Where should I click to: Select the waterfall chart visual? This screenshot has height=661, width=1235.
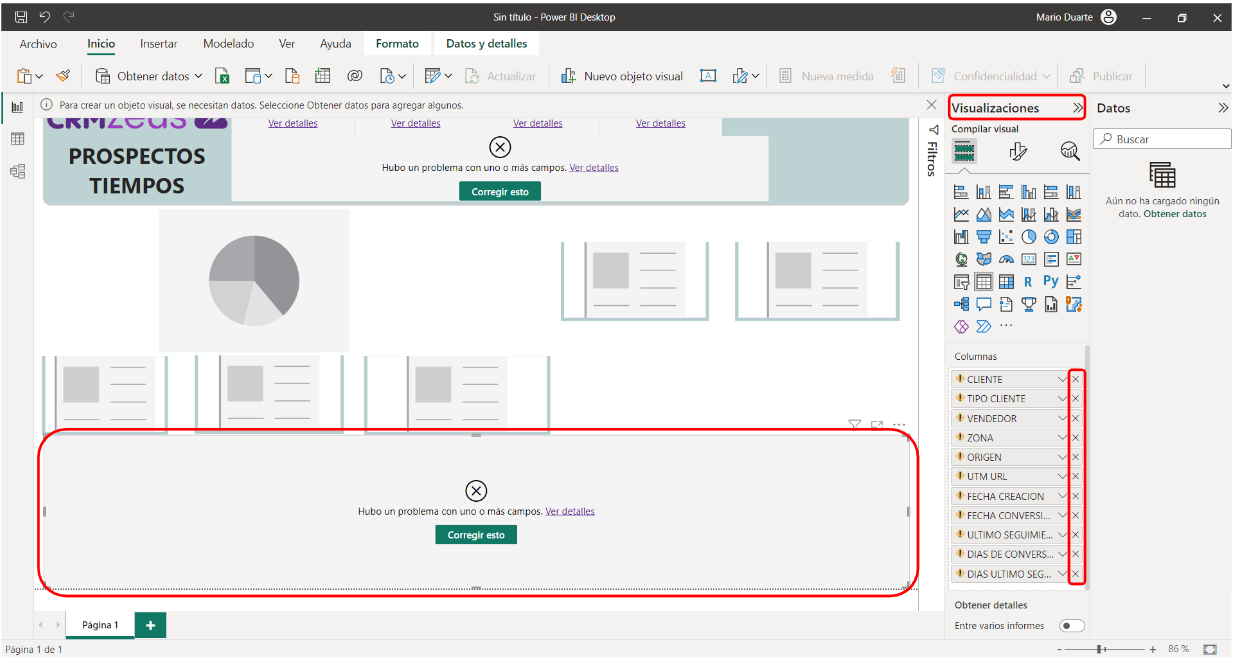[961, 237]
